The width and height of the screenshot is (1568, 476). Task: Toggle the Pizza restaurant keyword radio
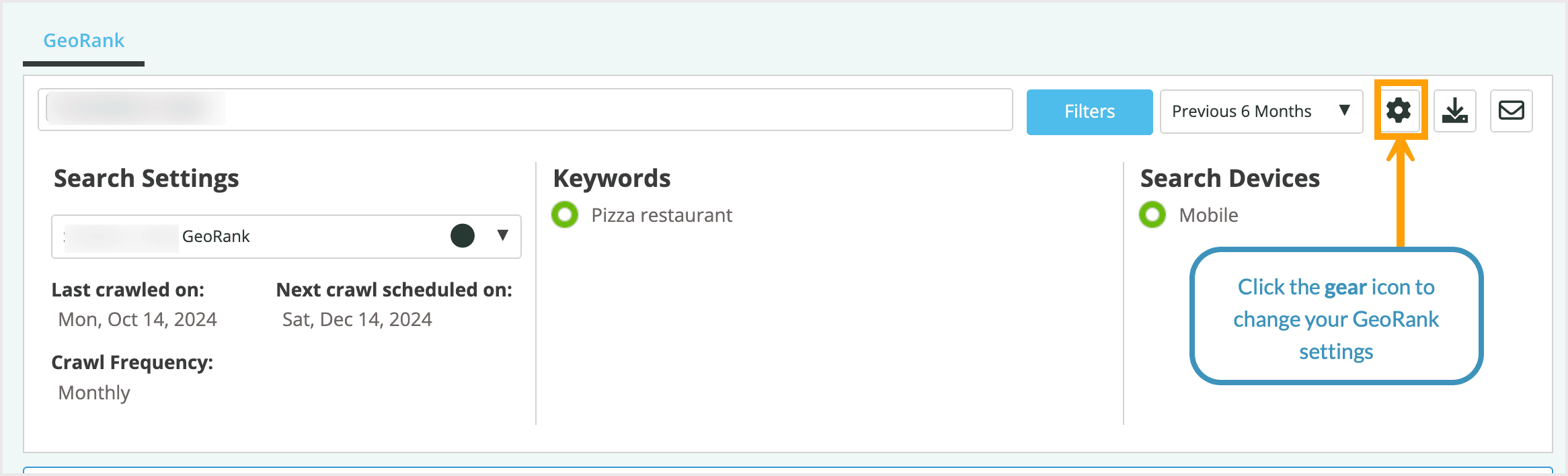[x=565, y=215]
